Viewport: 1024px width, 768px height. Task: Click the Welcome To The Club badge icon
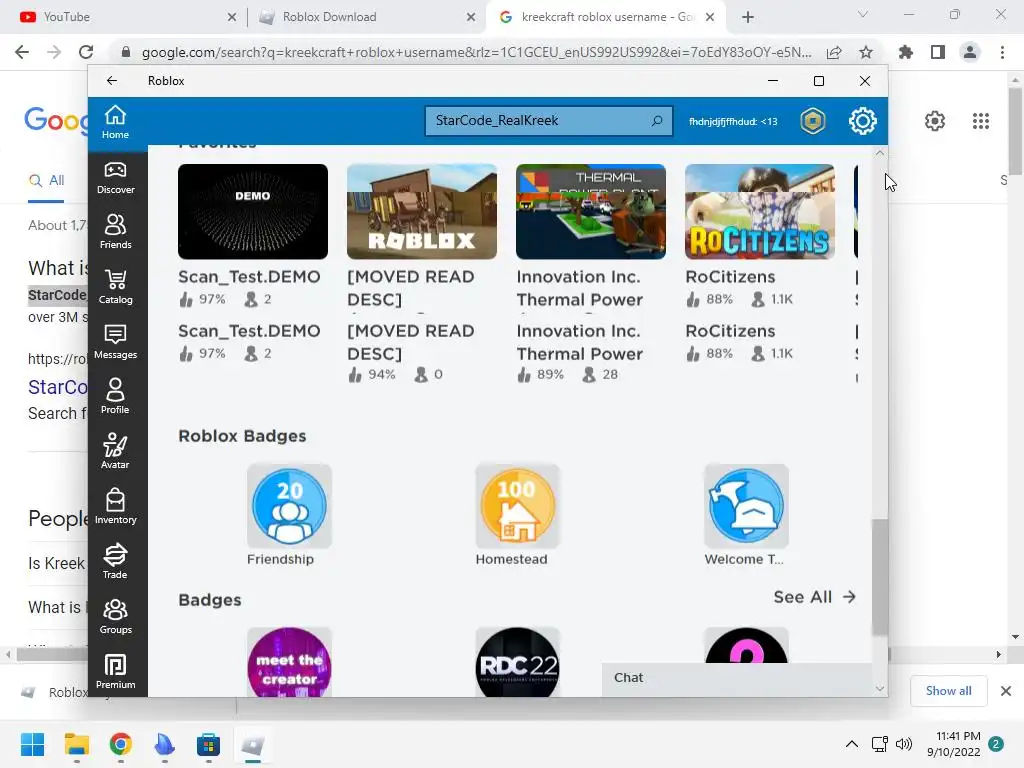tap(746, 506)
